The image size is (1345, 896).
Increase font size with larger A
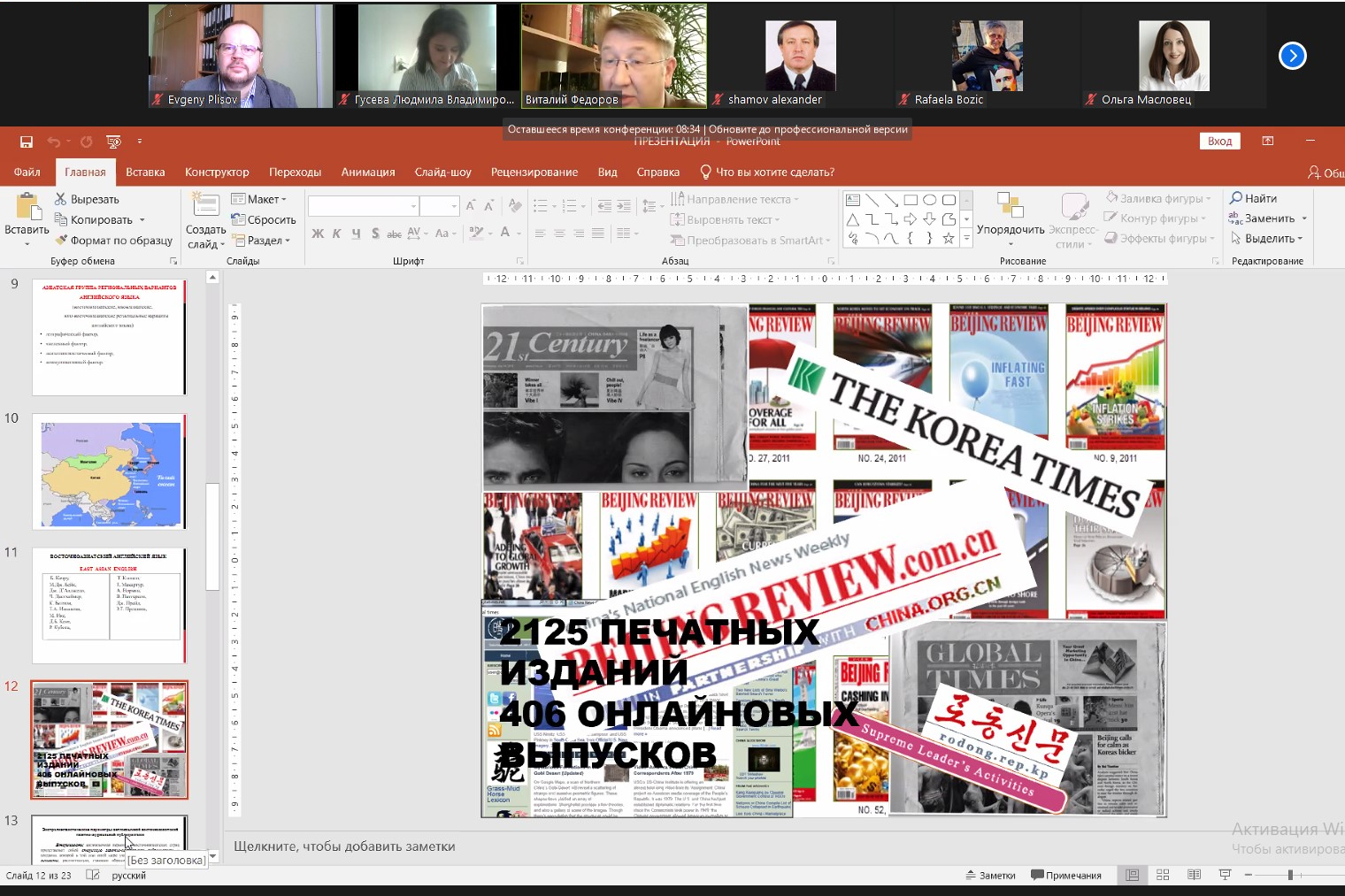[470, 206]
